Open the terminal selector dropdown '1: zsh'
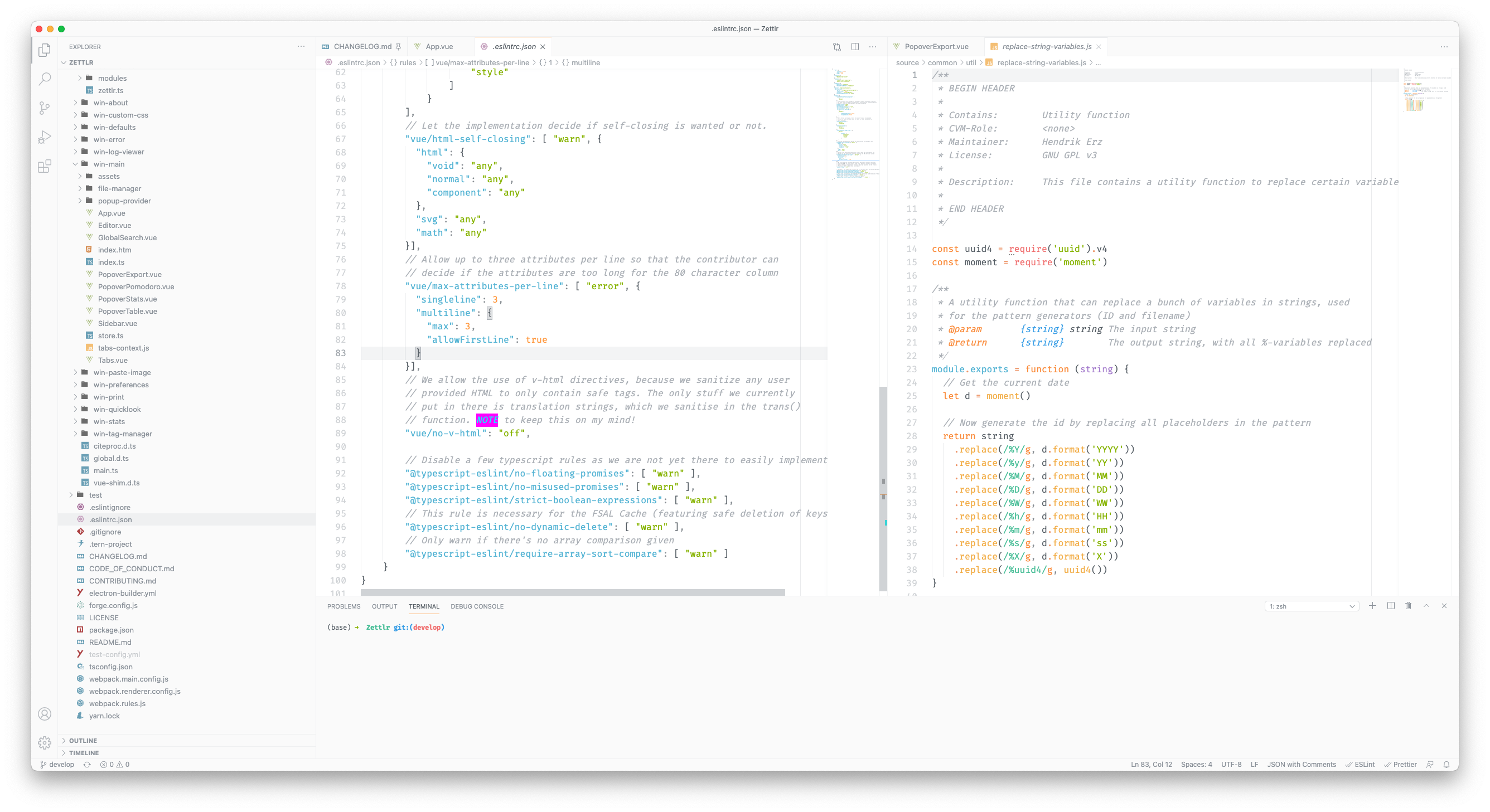The image size is (1490, 812). (x=1311, y=606)
